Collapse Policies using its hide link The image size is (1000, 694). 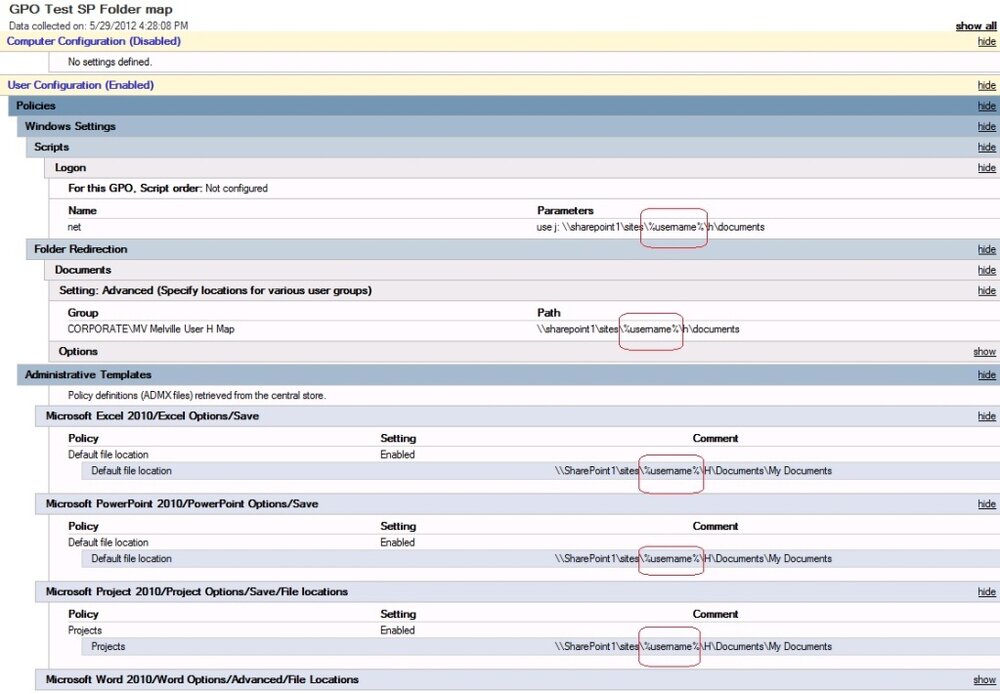[987, 106]
